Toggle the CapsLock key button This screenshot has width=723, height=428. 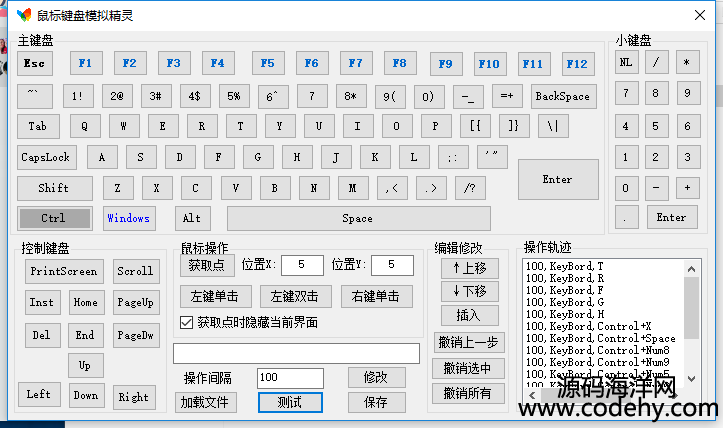(47, 157)
